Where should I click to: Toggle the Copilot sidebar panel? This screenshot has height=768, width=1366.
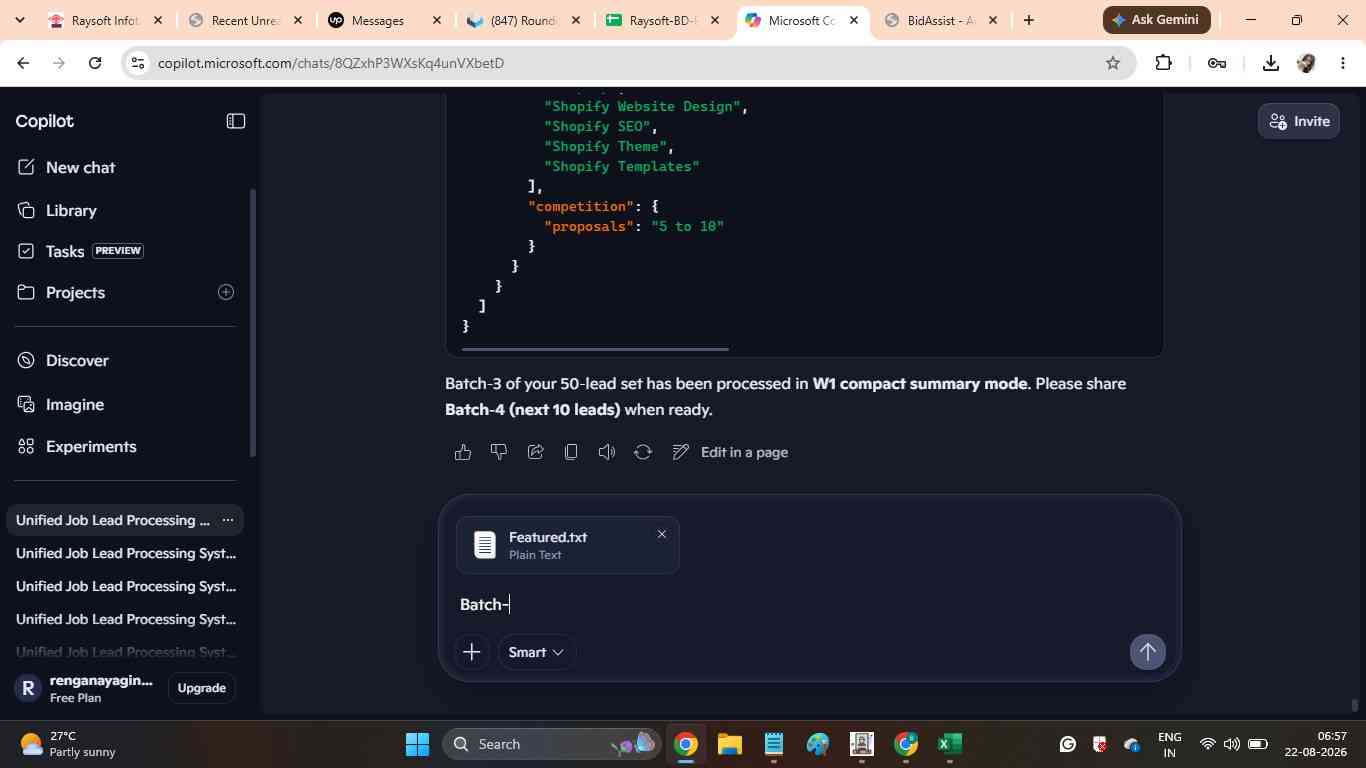(x=236, y=121)
